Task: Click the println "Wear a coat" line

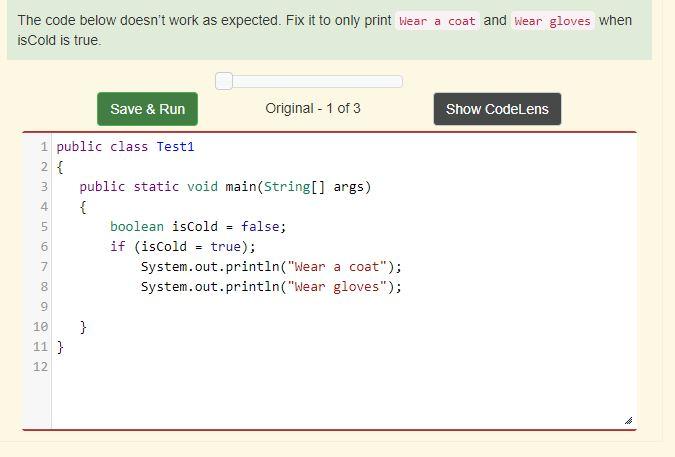Action: pyautogui.click(x=271, y=267)
